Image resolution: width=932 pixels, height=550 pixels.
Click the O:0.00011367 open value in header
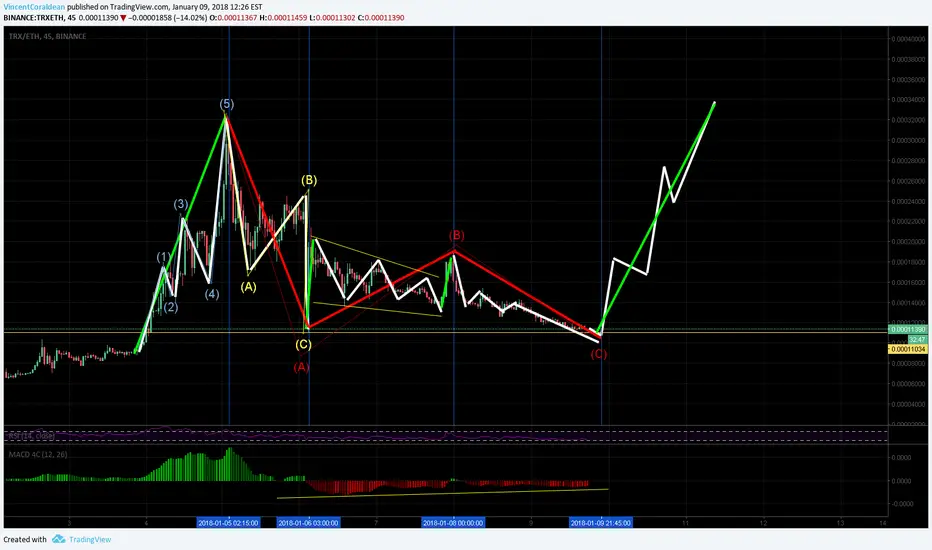[x=233, y=18]
